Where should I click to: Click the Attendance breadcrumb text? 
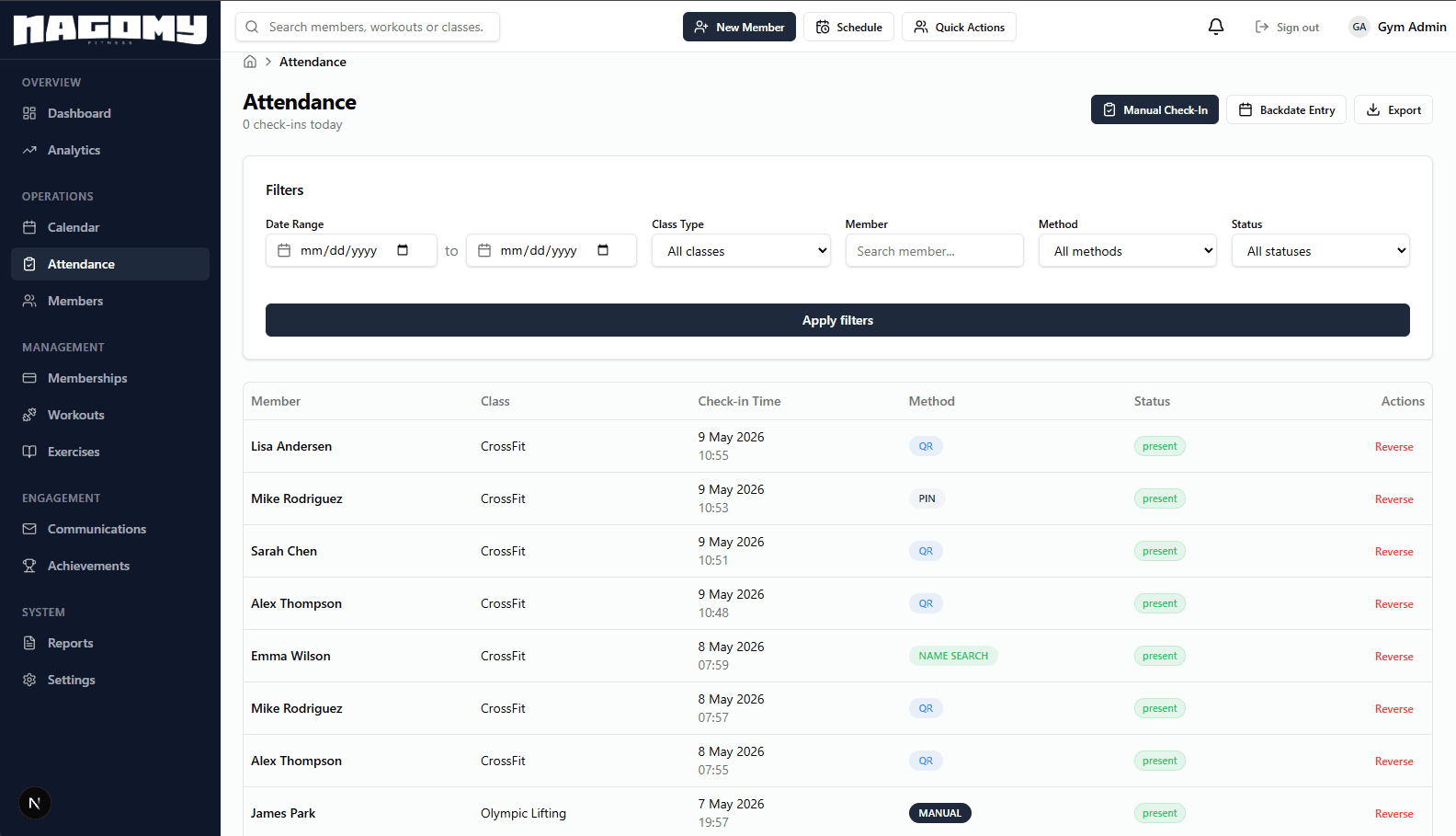tap(313, 62)
